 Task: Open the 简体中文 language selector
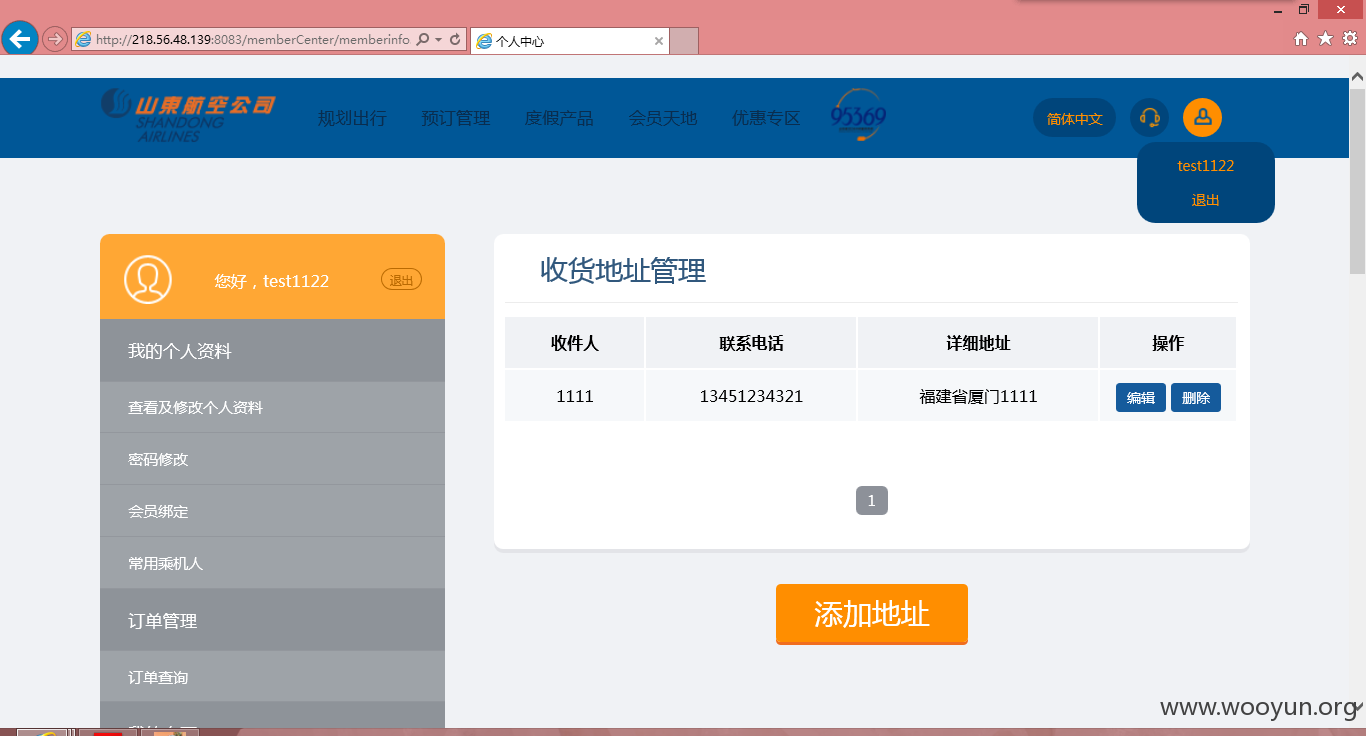pyautogui.click(x=1074, y=118)
